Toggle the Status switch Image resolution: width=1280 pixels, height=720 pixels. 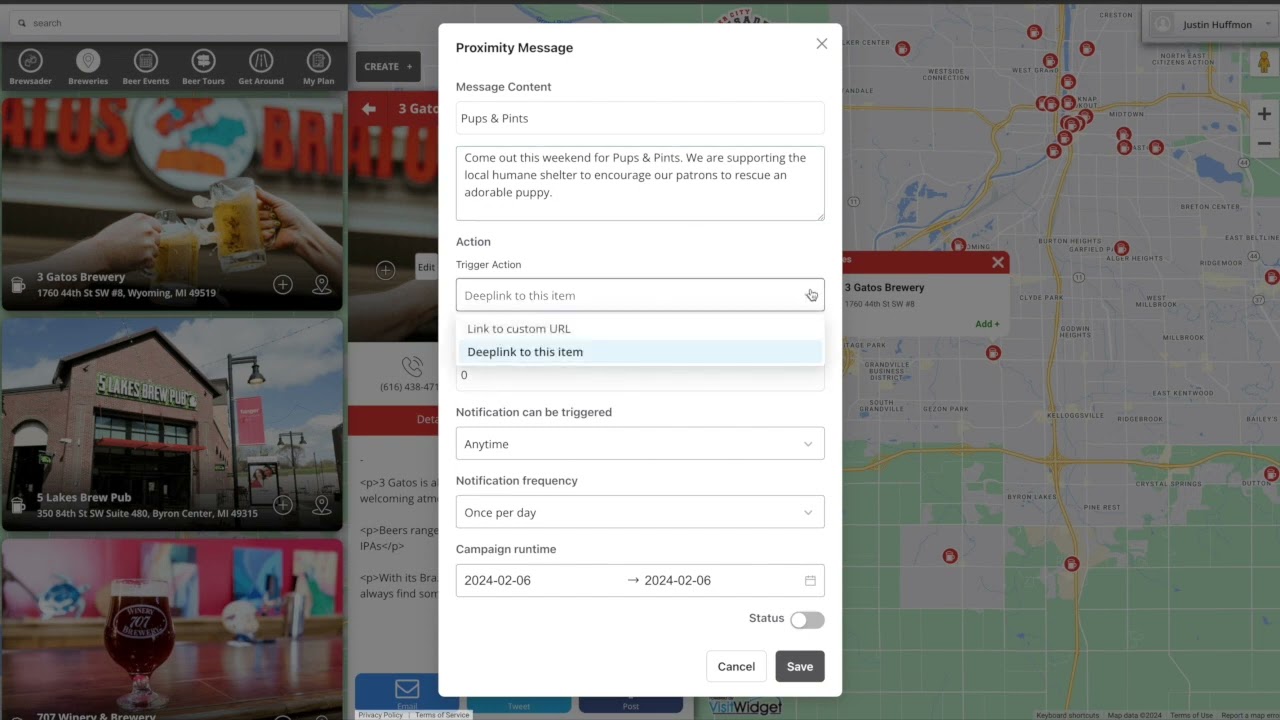tap(807, 620)
